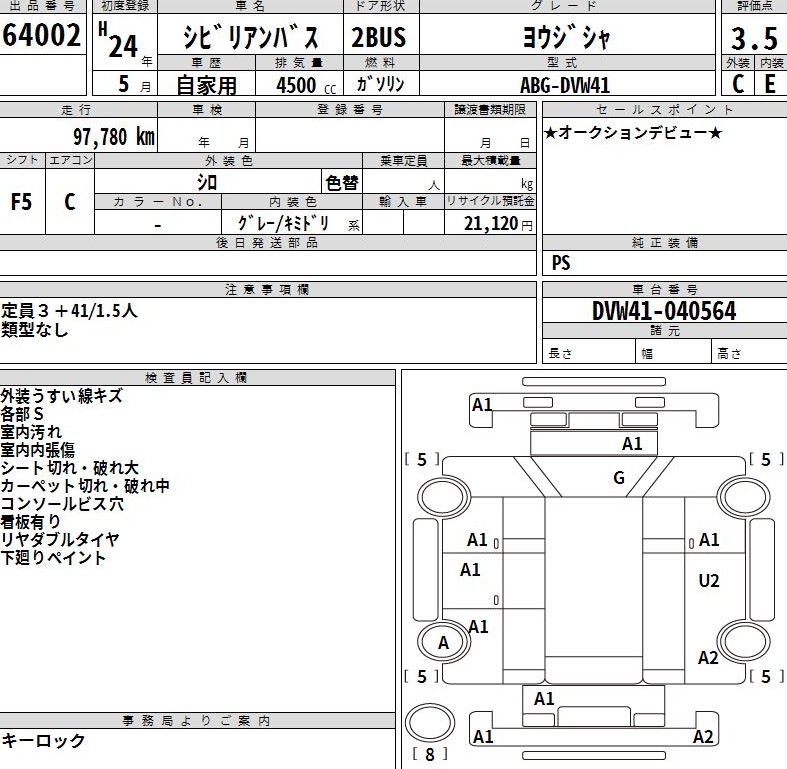Click the spare tire circle above [8]
Image resolution: width=787 pixels, height=769 pixels.
coord(430,723)
